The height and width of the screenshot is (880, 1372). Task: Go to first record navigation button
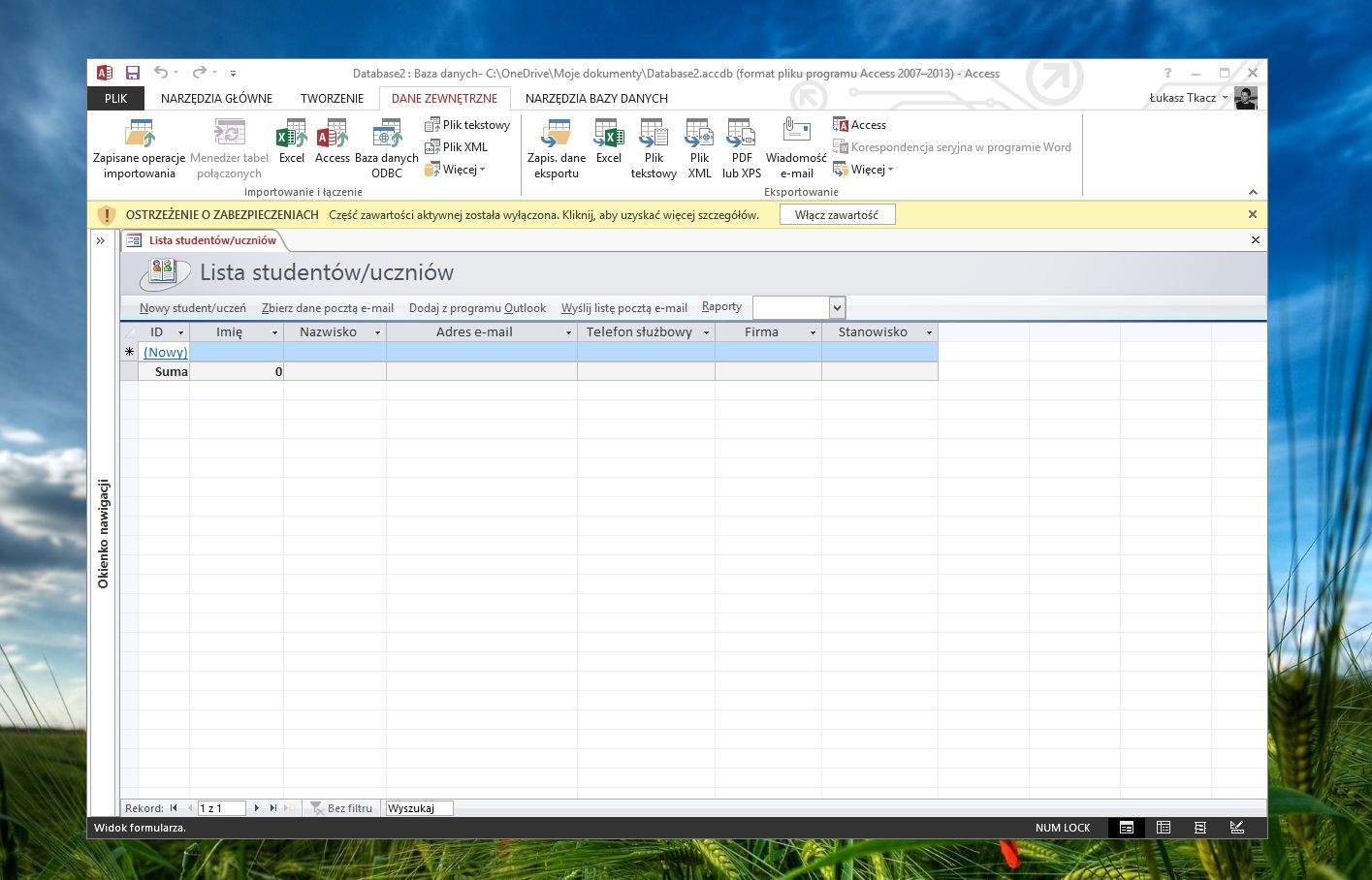[x=174, y=808]
